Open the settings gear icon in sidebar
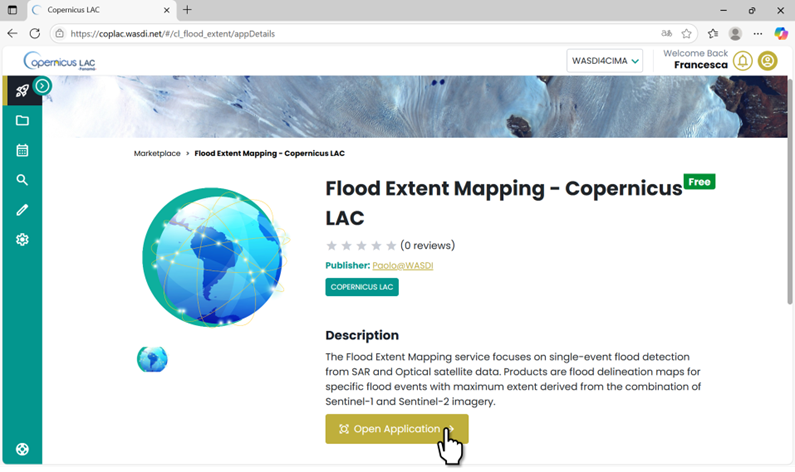Screen dimensions: 795x472 click(x=22, y=239)
